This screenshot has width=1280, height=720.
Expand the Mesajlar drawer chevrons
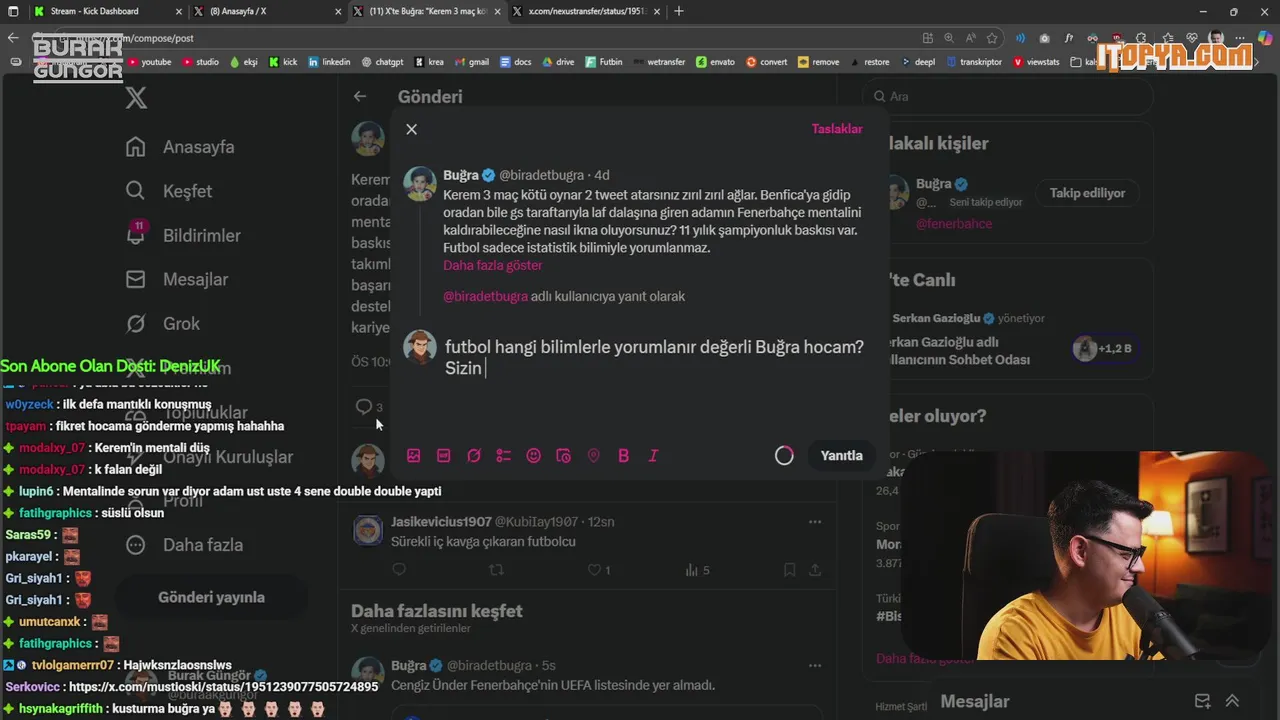1232,701
